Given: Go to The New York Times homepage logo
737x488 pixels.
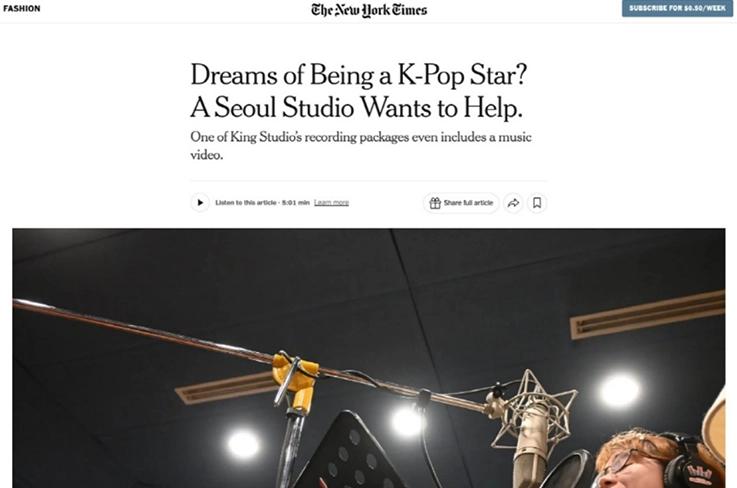Looking at the screenshot, I should click(x=369, y=10).
